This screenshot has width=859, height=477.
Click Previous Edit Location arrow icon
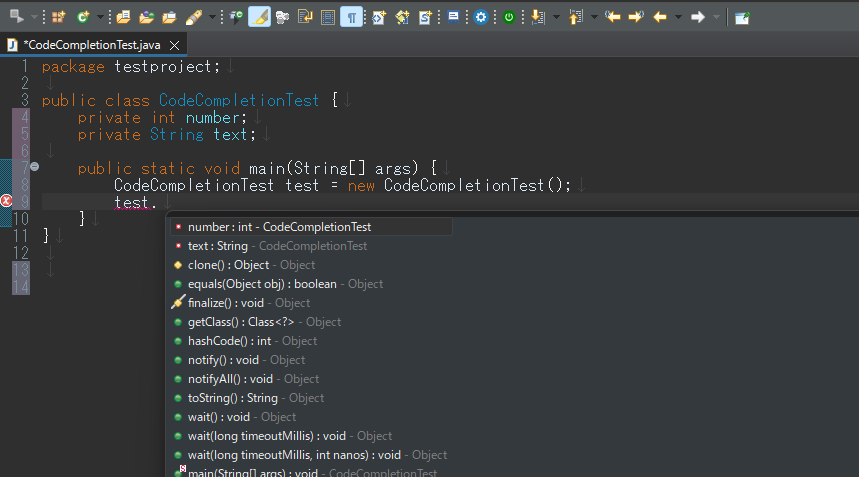coord(612,18)
